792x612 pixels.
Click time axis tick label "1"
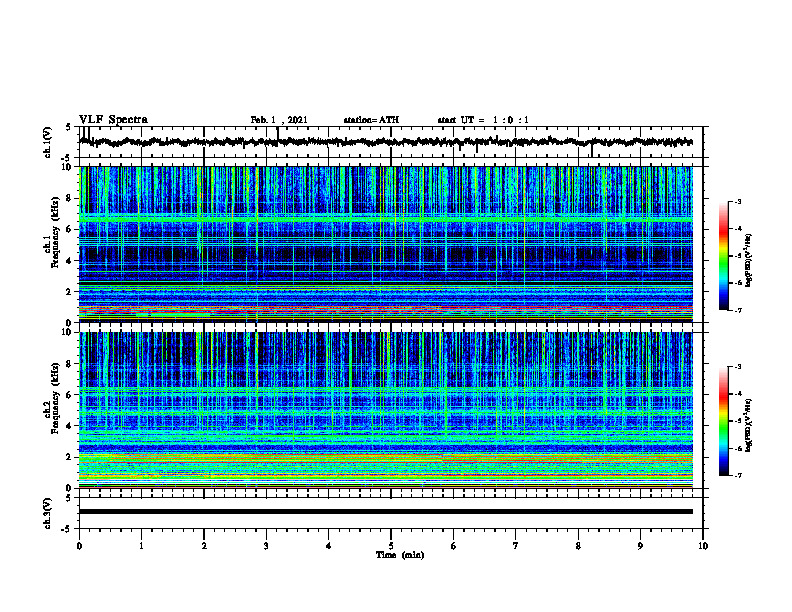pos(141,546)
